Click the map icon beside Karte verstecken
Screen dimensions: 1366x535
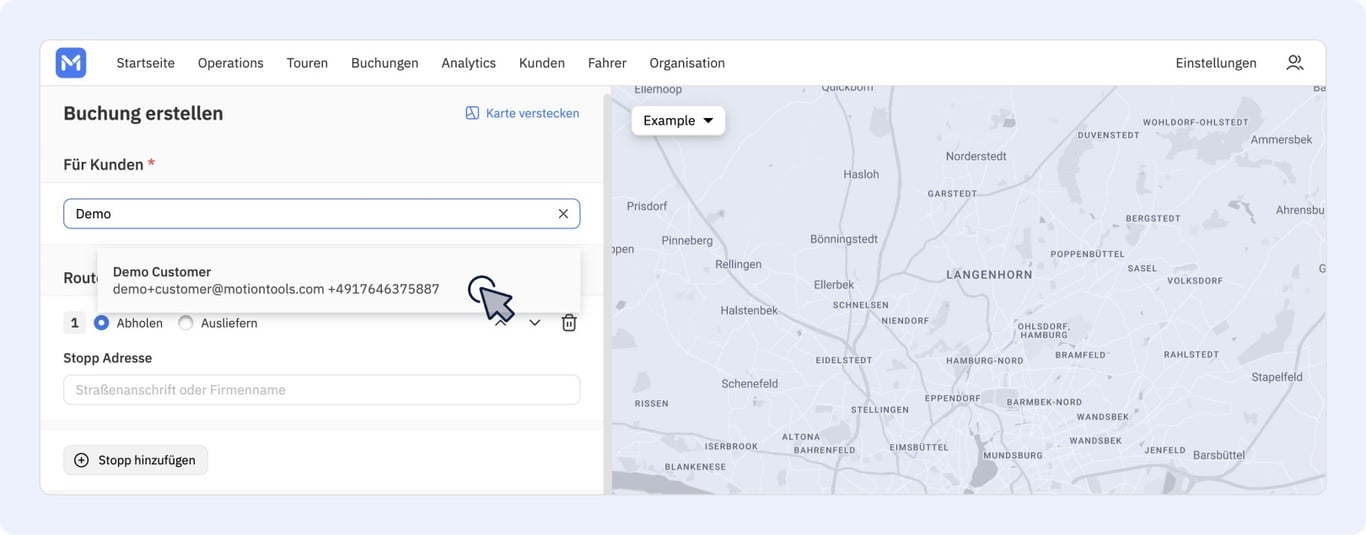(472, 113)
